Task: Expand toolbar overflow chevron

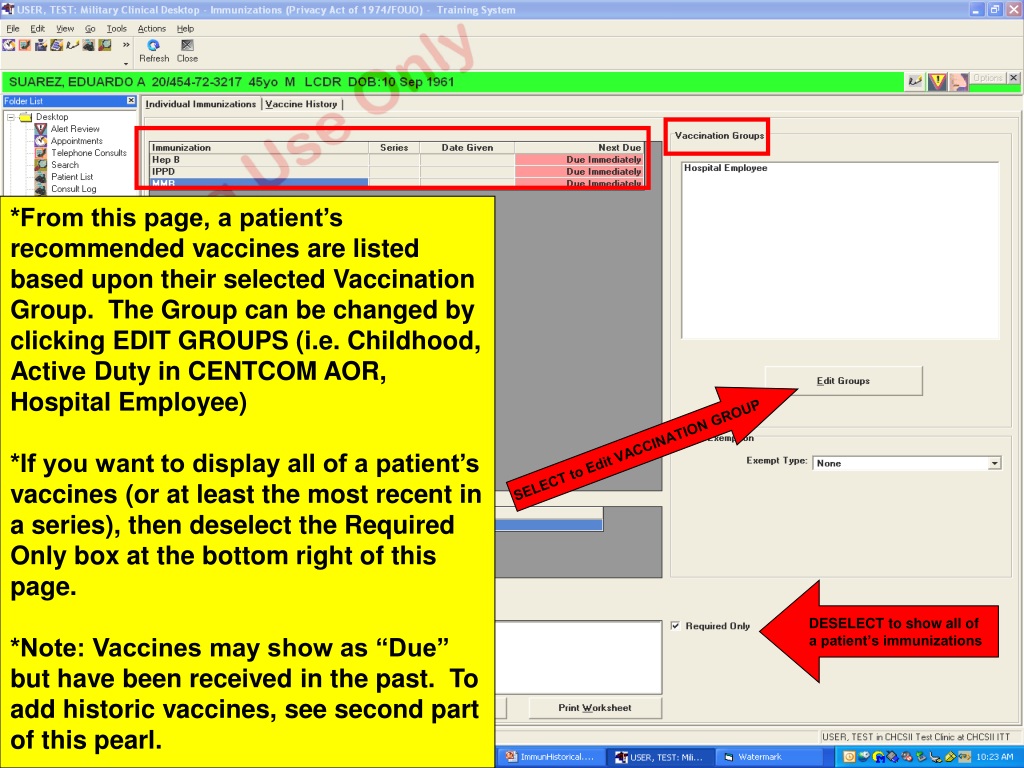Action: [126, 44]
